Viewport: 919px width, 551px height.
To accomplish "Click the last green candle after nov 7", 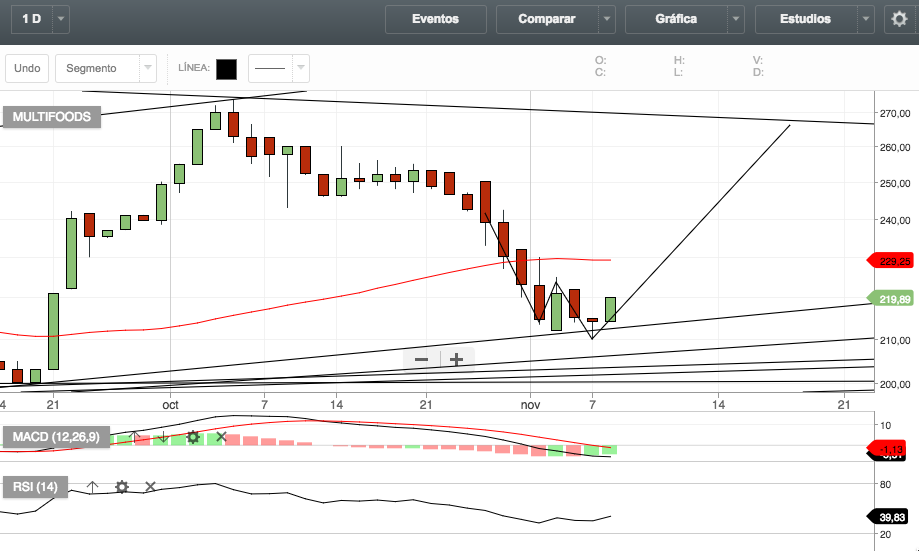I will pos(610,309).
